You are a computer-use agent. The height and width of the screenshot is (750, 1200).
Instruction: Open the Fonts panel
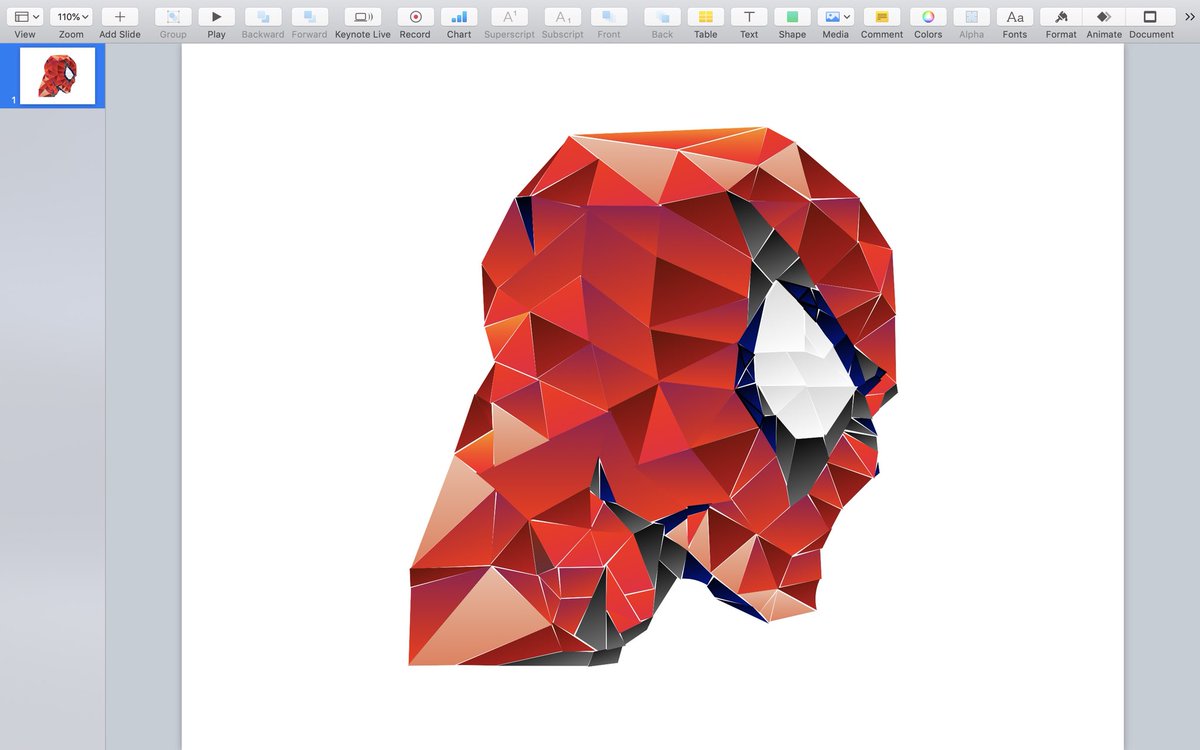click(x=1015, y=17)
